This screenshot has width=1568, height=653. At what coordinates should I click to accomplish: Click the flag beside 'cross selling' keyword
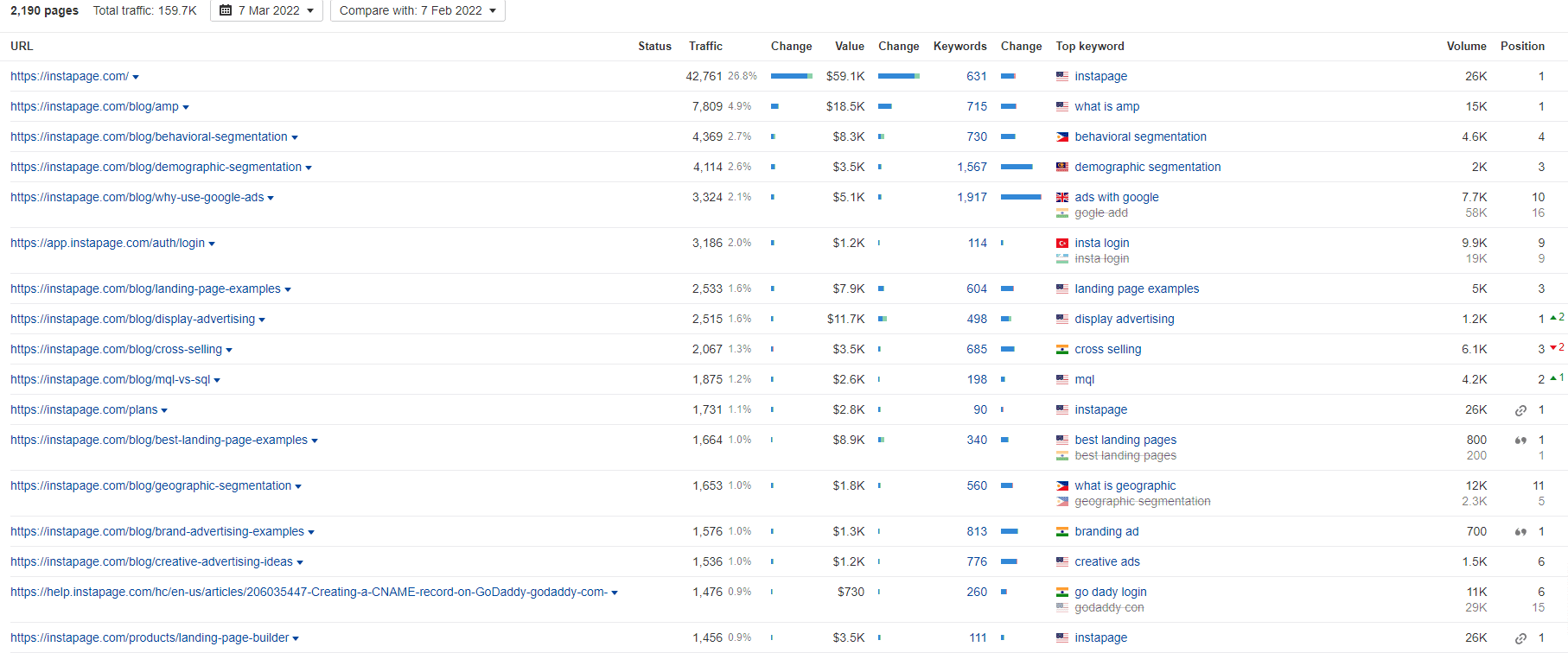pos(1061,349)
